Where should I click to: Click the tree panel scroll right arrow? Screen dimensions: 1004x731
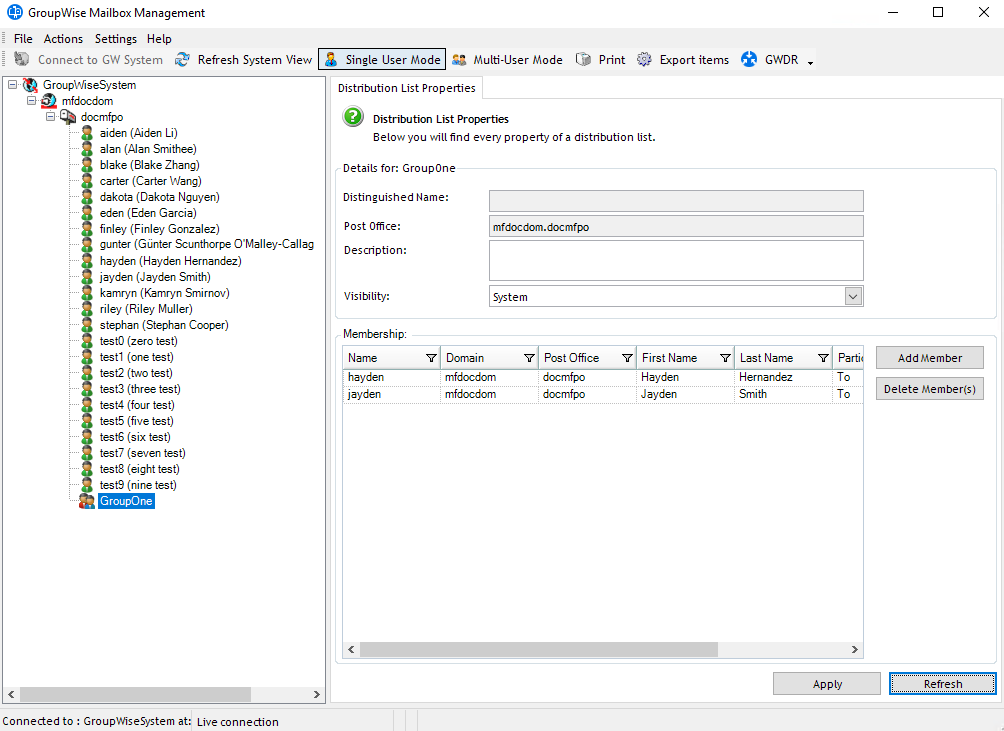pos(316,694)
